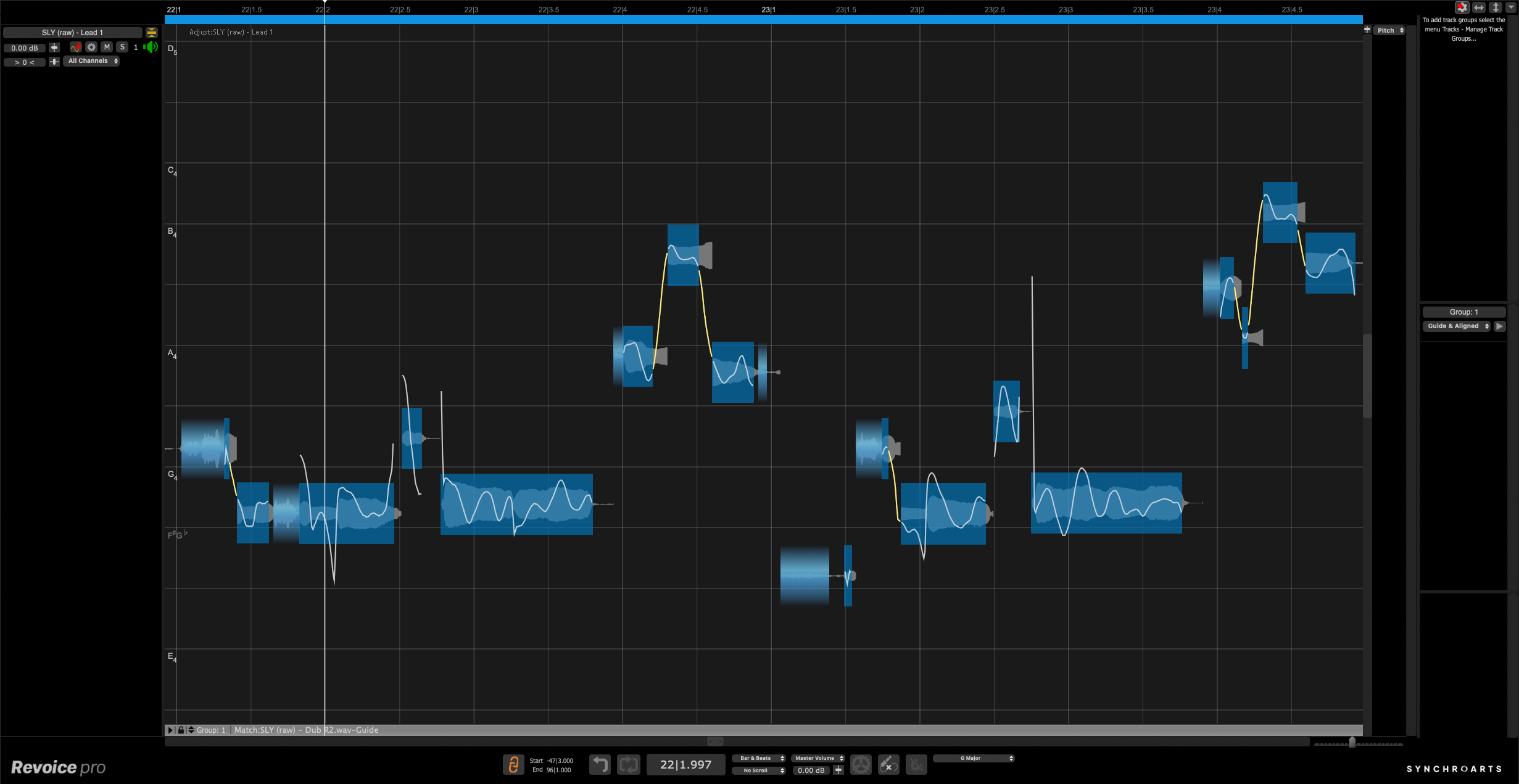Screen dimensions: 1519x784
Task: Solo the SLY (raw) Lead 1 track
Action: tap(122, 48)
